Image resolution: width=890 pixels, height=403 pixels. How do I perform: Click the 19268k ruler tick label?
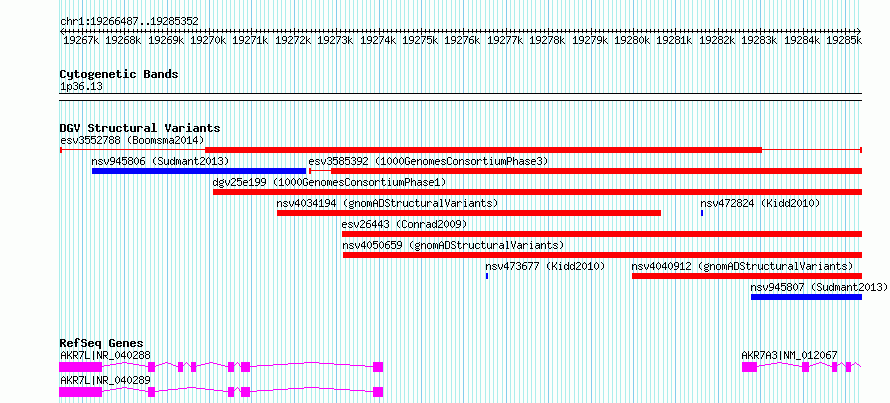[124, 41]
